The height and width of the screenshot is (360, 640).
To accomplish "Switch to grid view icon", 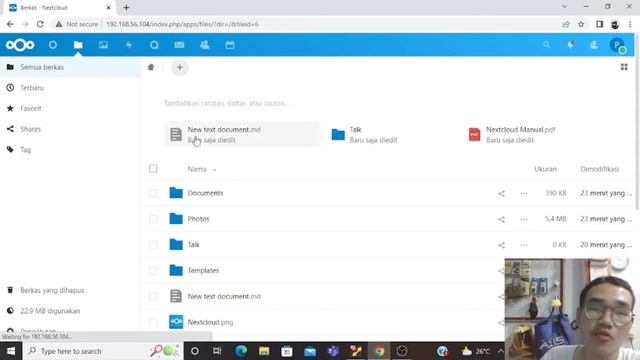I will coord(624,67).
